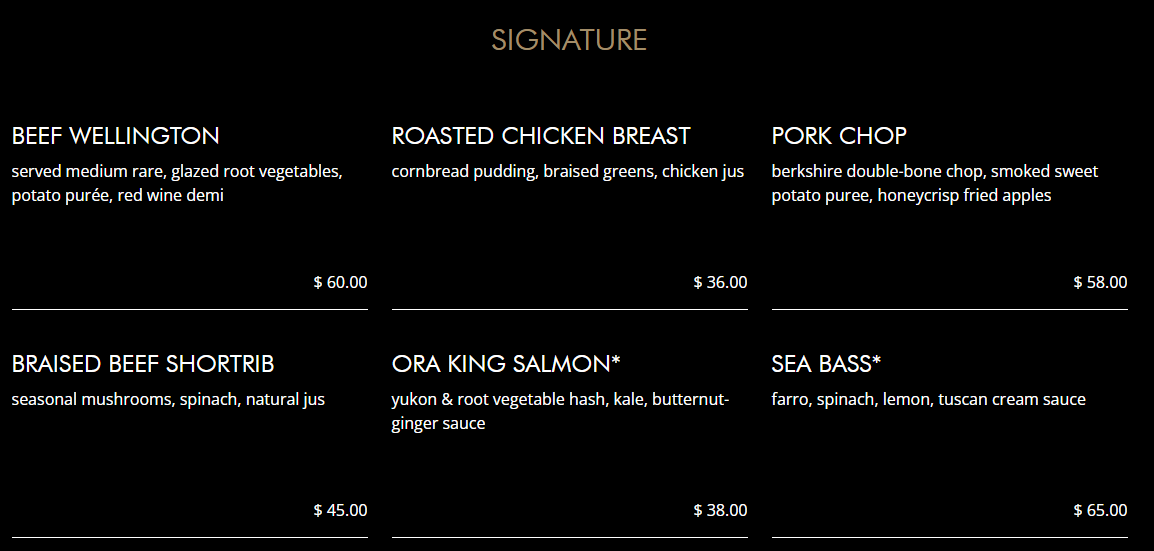
Task: Click the farro, spinach, lemon description
Action: [x=928, y=400]
